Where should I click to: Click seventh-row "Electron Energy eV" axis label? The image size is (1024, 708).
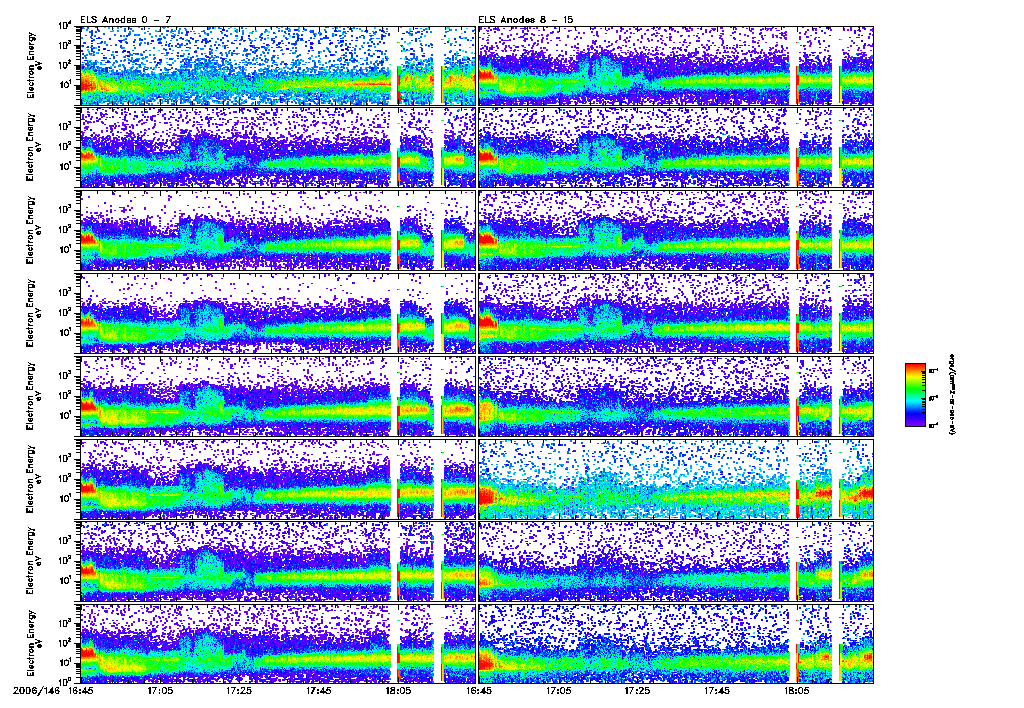33,561
